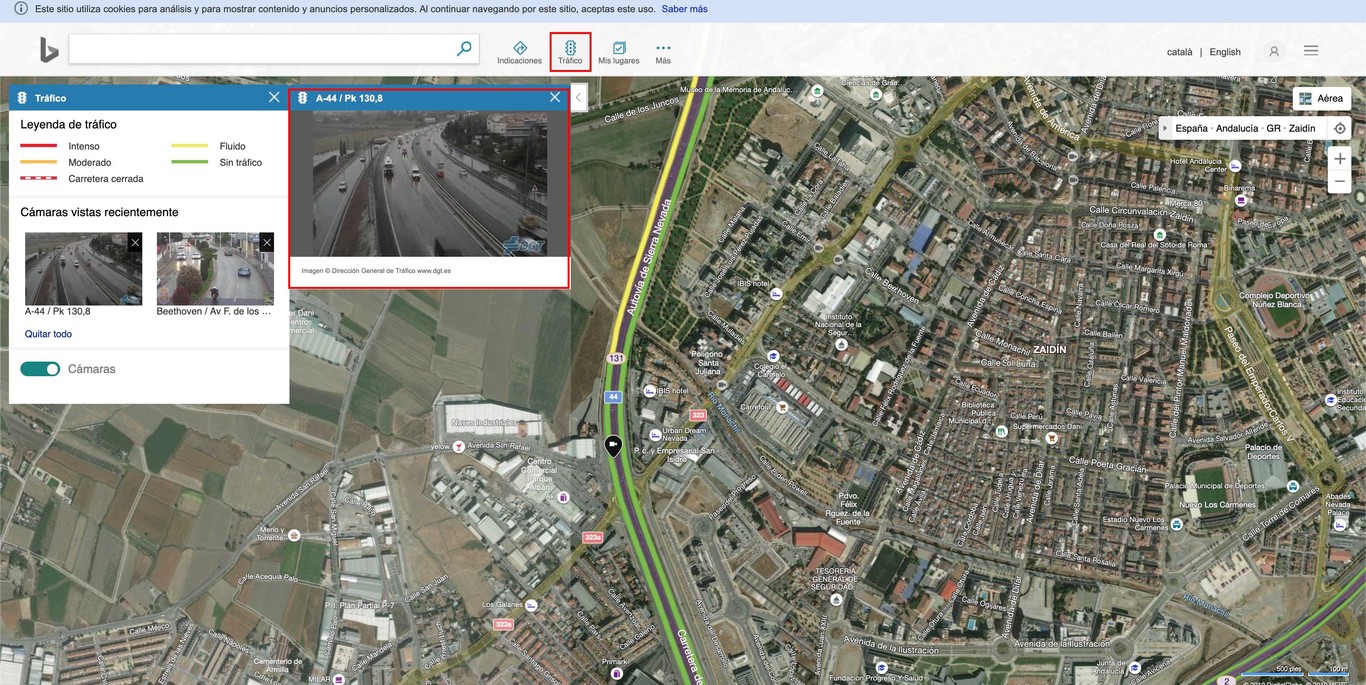Disable the Cámaras toggle
The height and width of the screenshot is (685, 1366).
[x=40, y=368]
